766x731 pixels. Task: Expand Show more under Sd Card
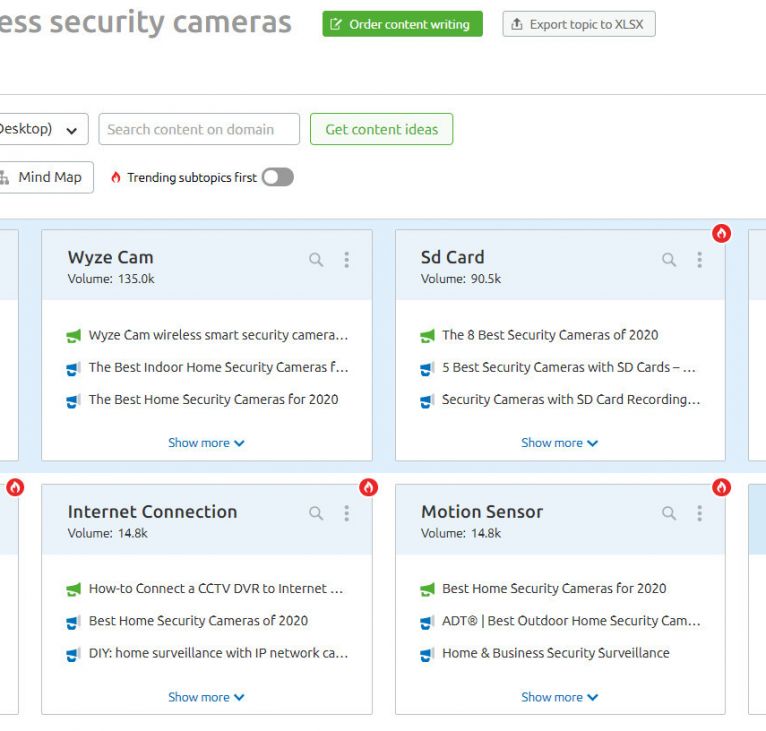pos(559,443)
